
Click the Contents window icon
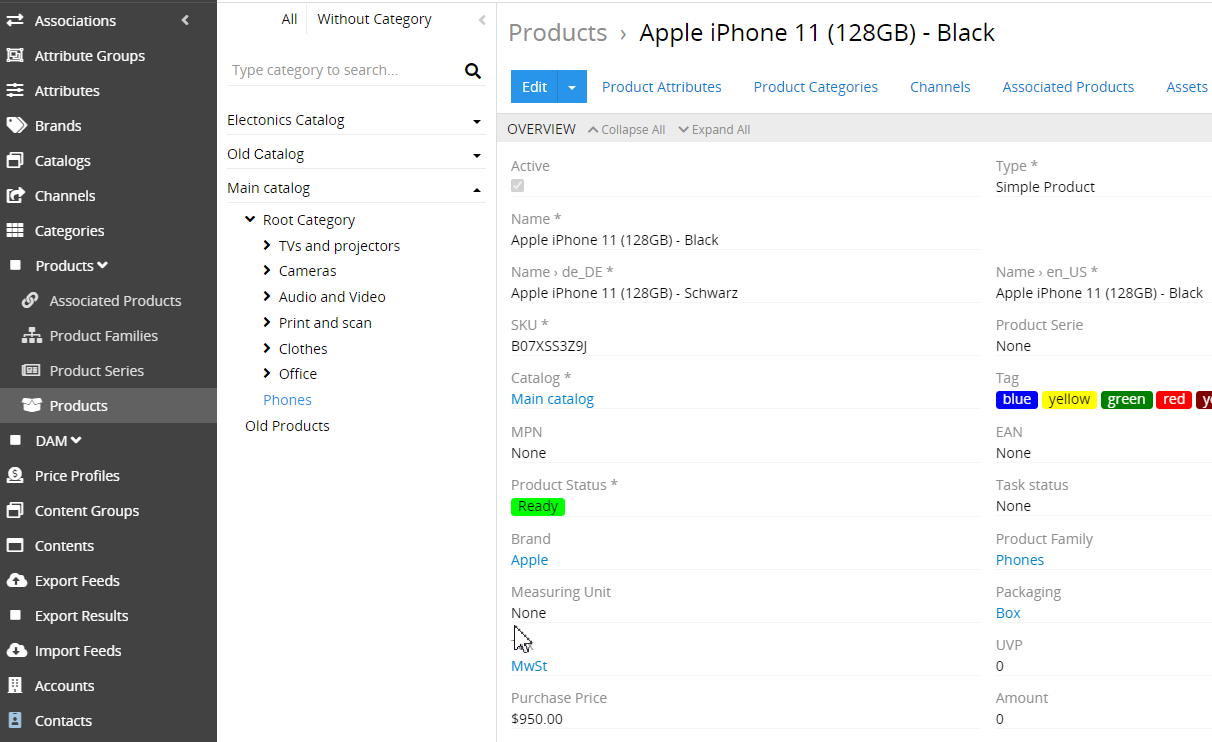pos(15,545)
